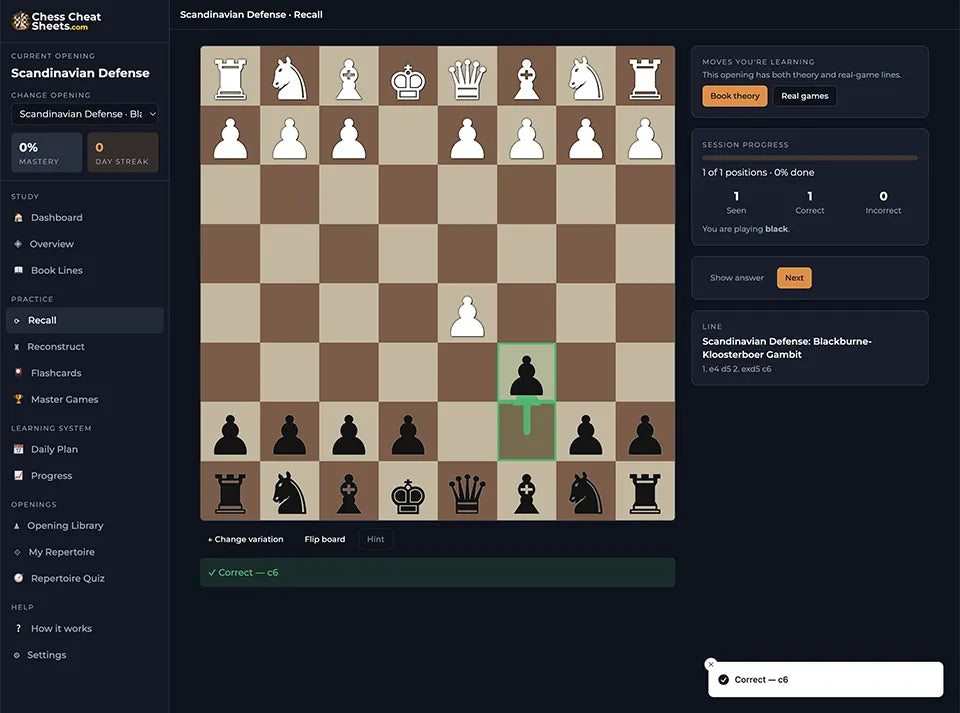Switch to Book theory moves
Viewport: 960px width, 713px height.
[734, 96]
